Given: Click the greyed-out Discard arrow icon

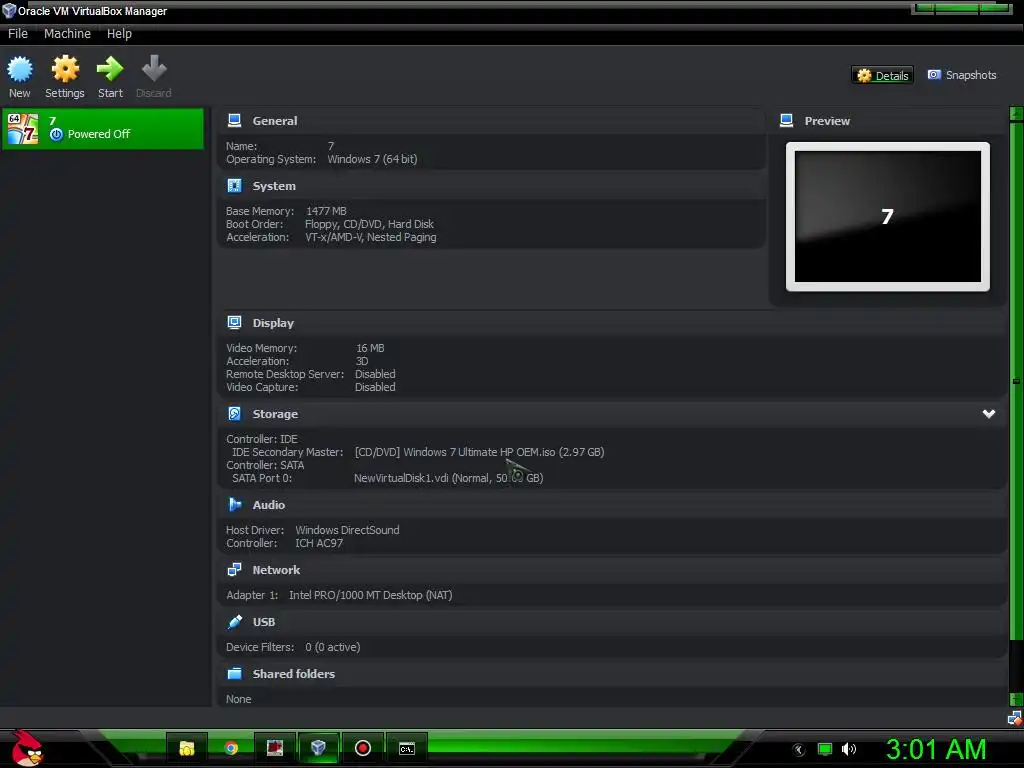Looking at the screenshot, I should 154,69.
